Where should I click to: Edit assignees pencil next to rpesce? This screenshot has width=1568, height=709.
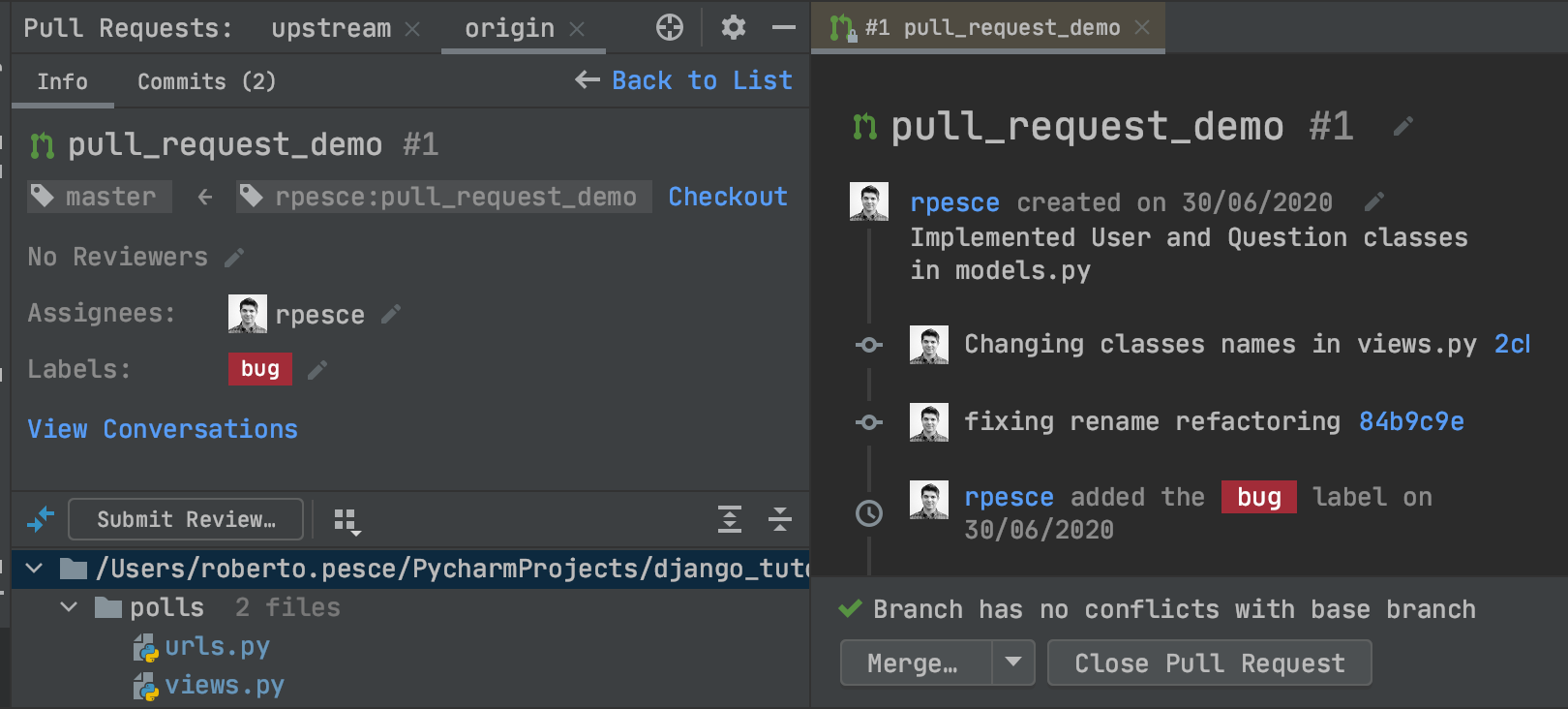[x=391, y=315]
